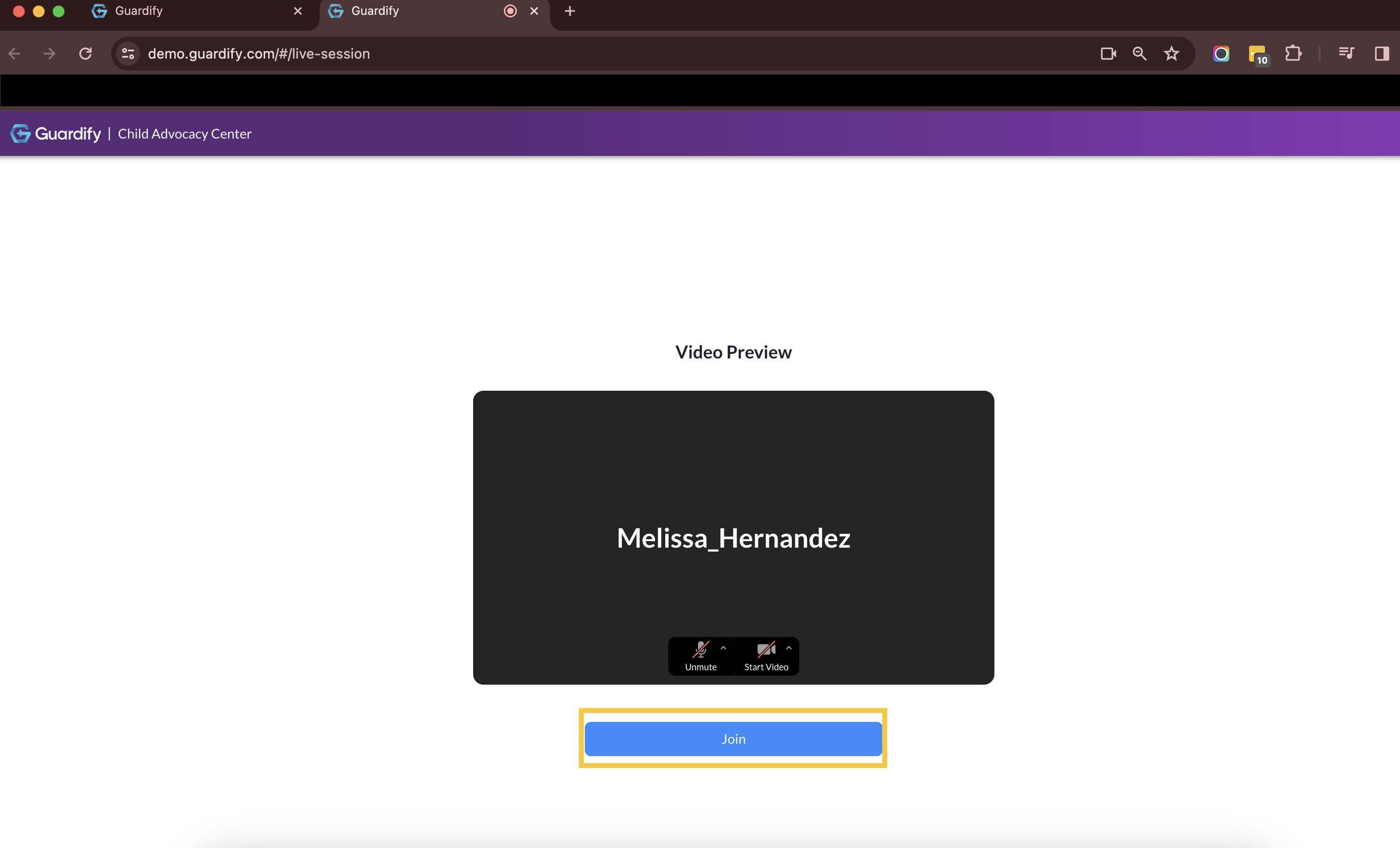Open the media controls playlist icon

pyautogui.click(x=1346, y=54)
